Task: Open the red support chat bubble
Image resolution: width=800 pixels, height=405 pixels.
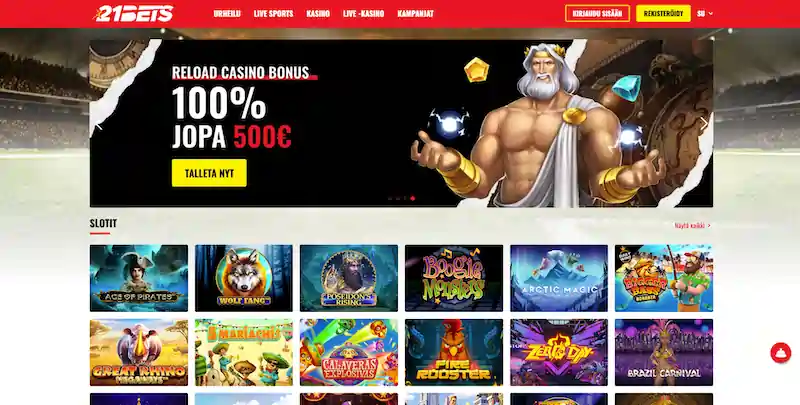Action: 780,352
